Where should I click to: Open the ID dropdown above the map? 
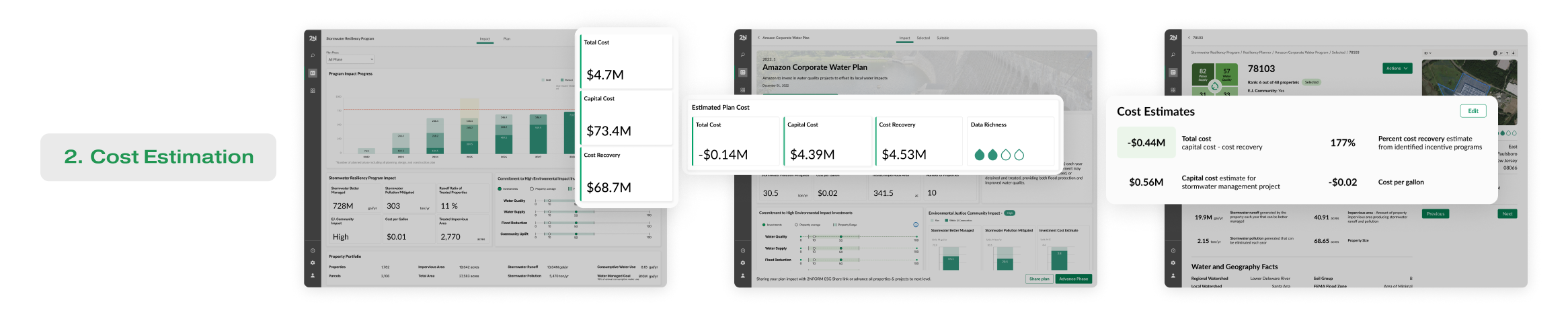(1427, 53)
